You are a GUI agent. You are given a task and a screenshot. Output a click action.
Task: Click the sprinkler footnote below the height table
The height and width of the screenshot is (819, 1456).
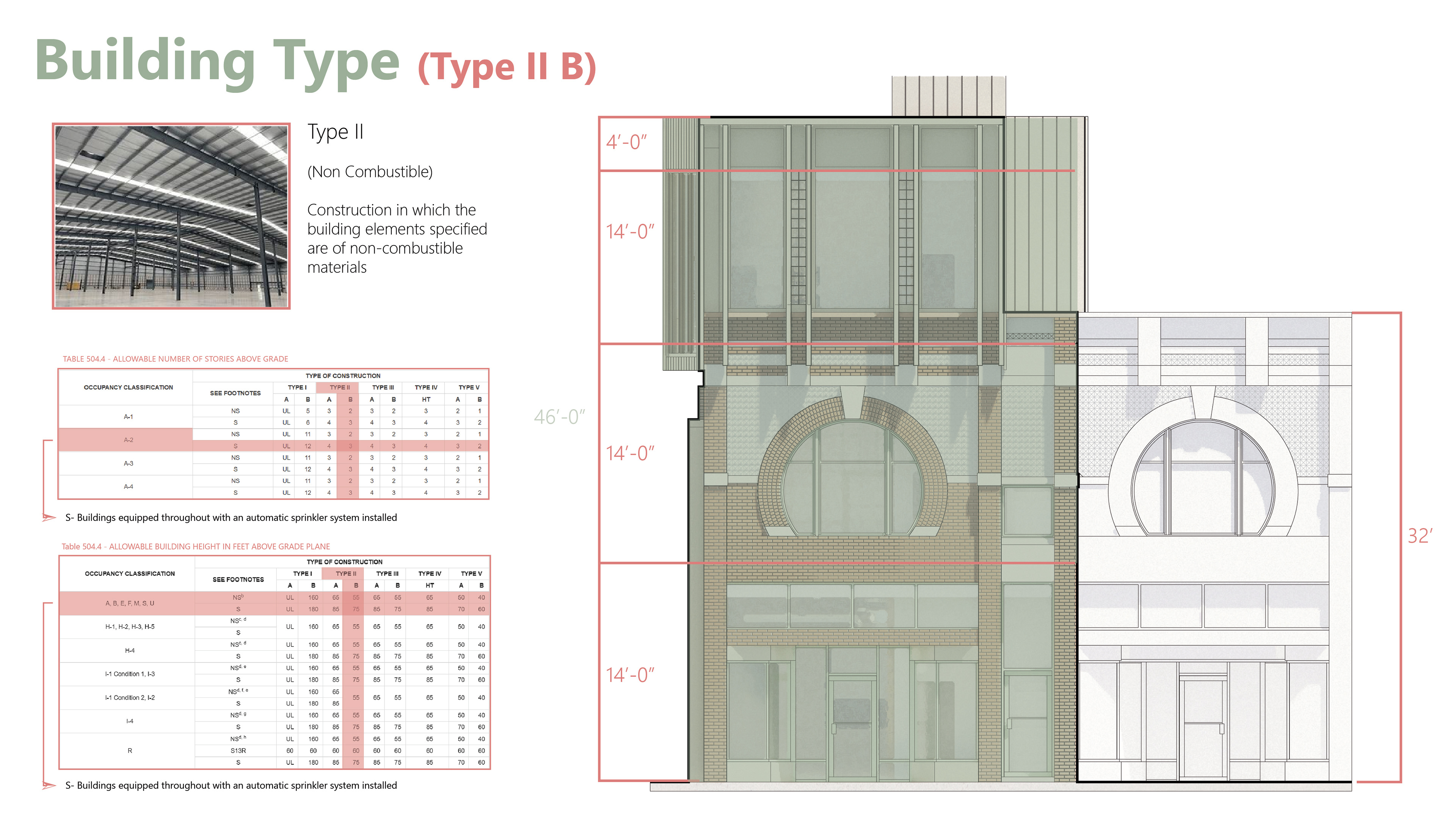point(231,786)
